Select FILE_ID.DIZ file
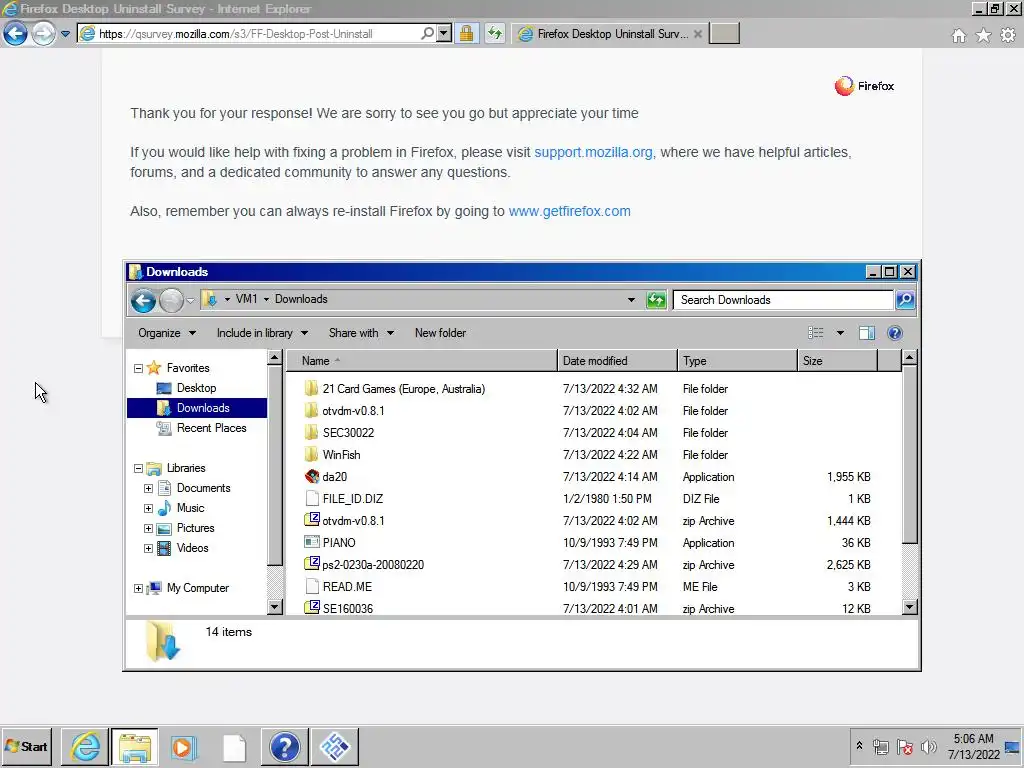Image resolution: width=1024 pixels, height=768 pixels. point(353,499)
